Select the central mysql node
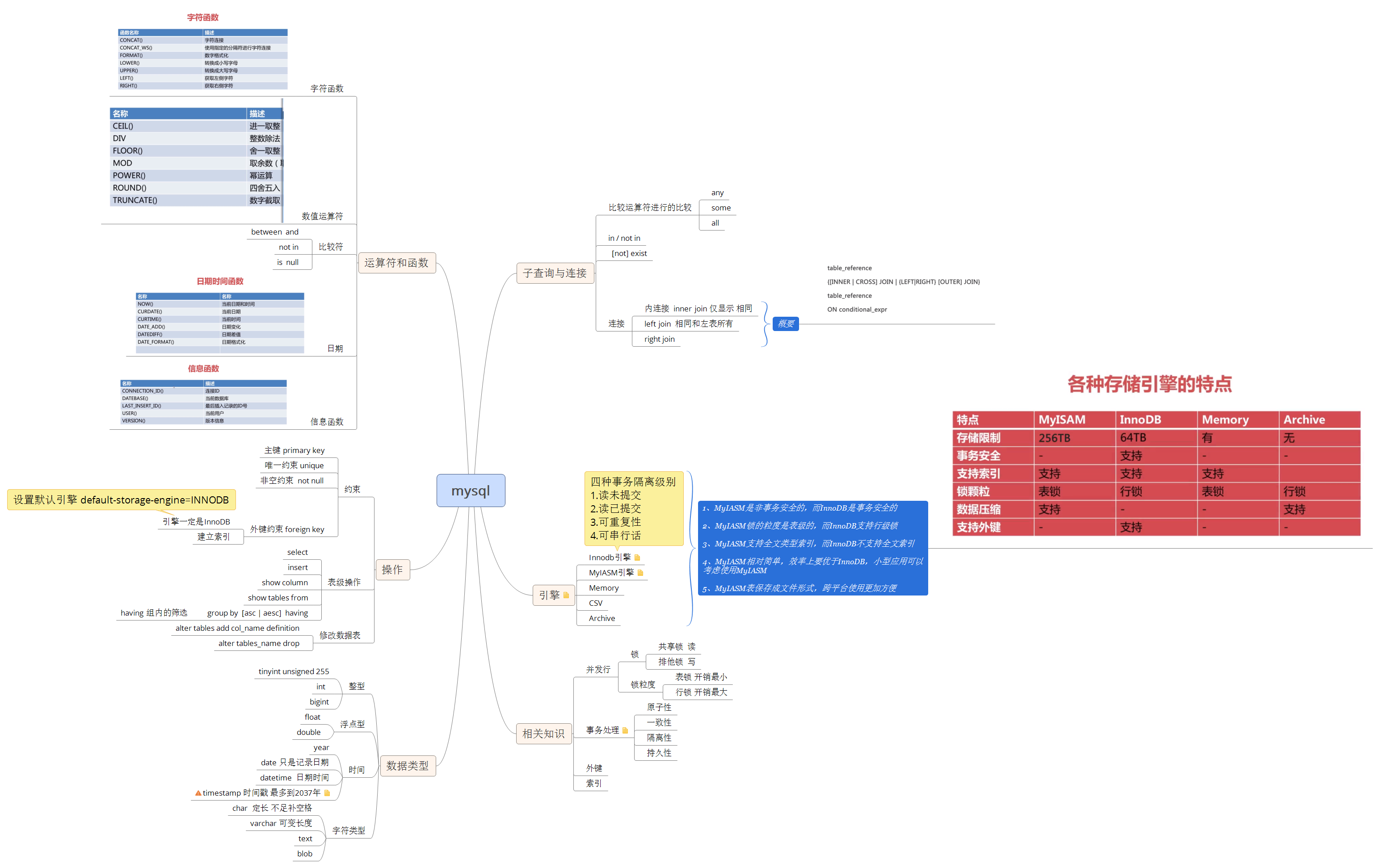The height and width of the screenshot is (868, 1380). 471,491
